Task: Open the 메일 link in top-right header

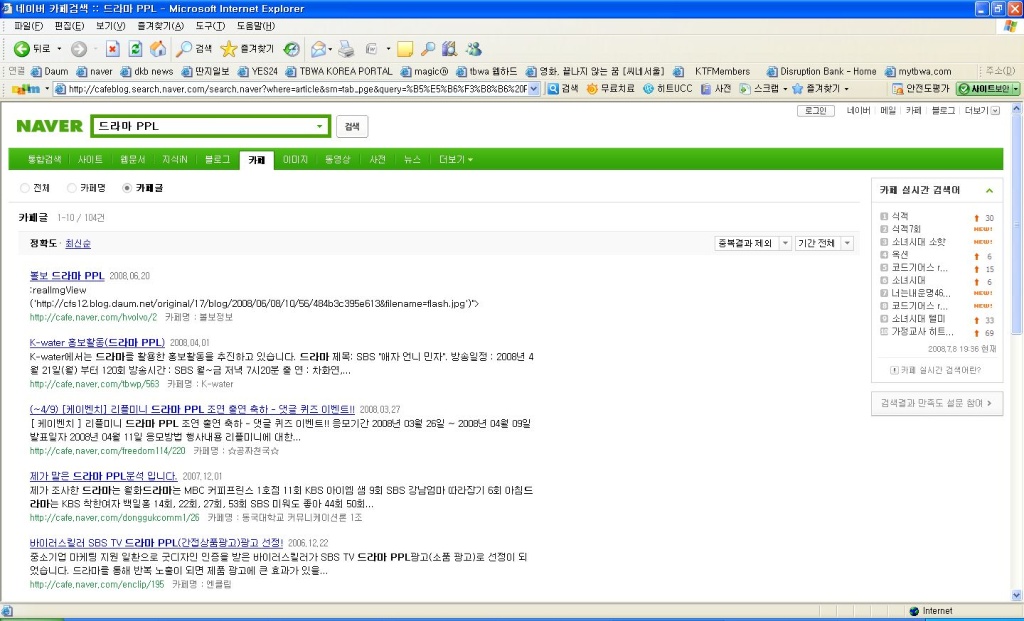Action: click(x=888, y=111)
